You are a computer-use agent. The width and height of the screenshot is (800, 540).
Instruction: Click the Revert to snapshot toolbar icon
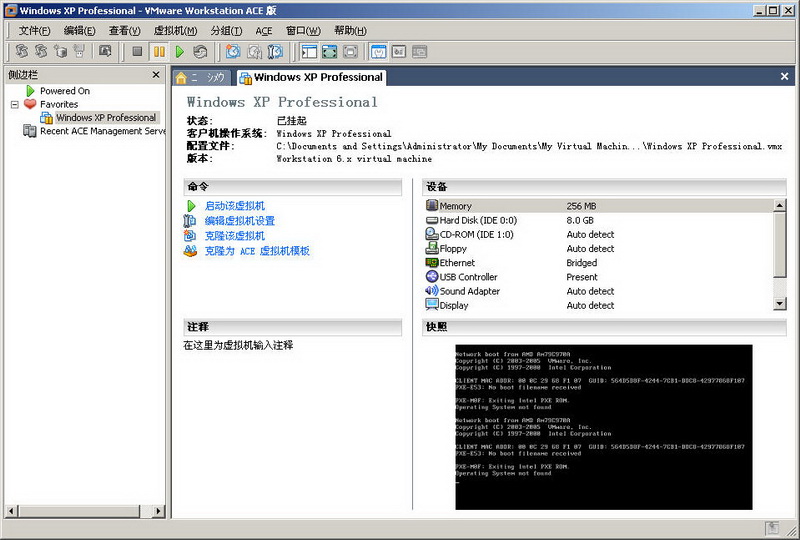click(x=254, y=52)
